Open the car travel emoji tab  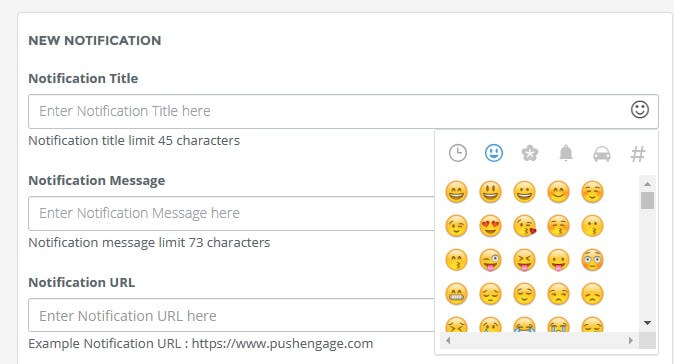pyautogui.click(x=602, y=154)
